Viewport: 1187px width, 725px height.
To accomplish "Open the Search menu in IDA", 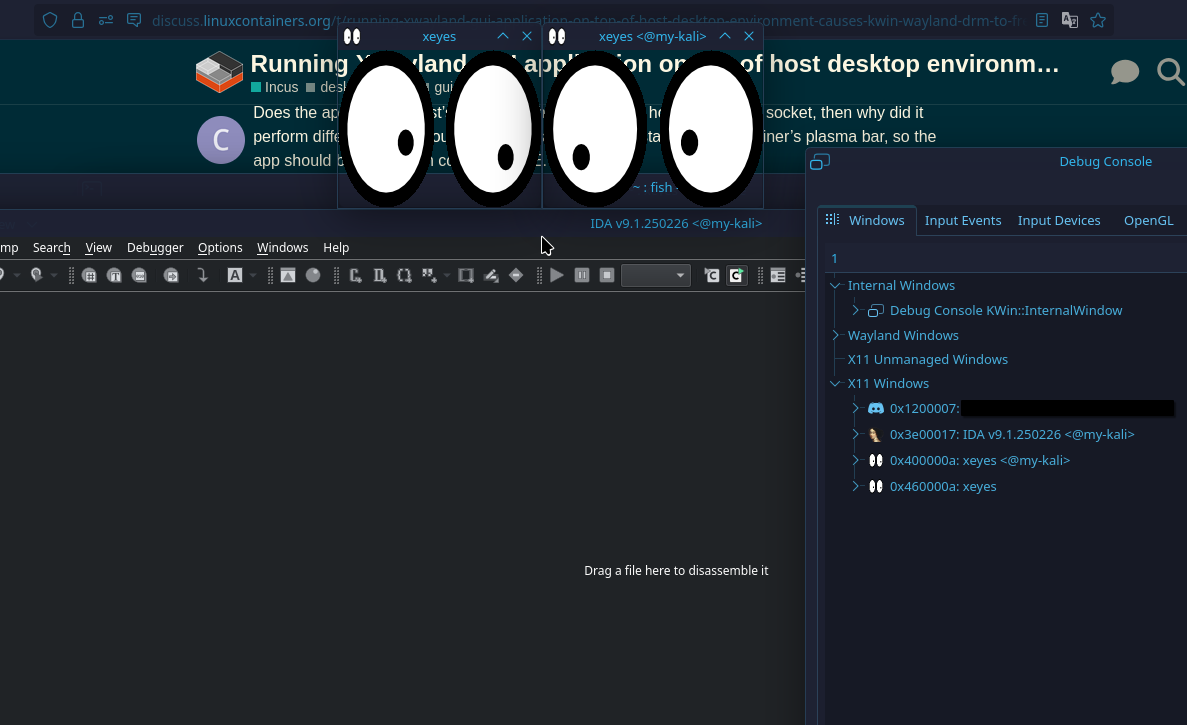I will point(51,247).
